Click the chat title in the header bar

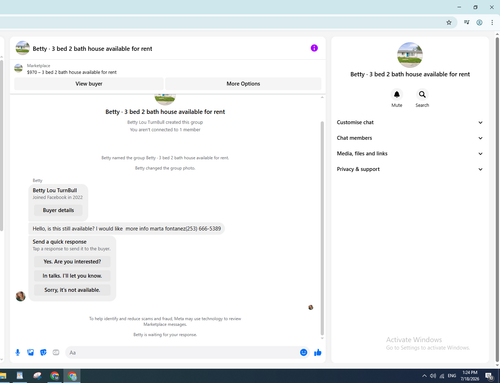point(92,49)
